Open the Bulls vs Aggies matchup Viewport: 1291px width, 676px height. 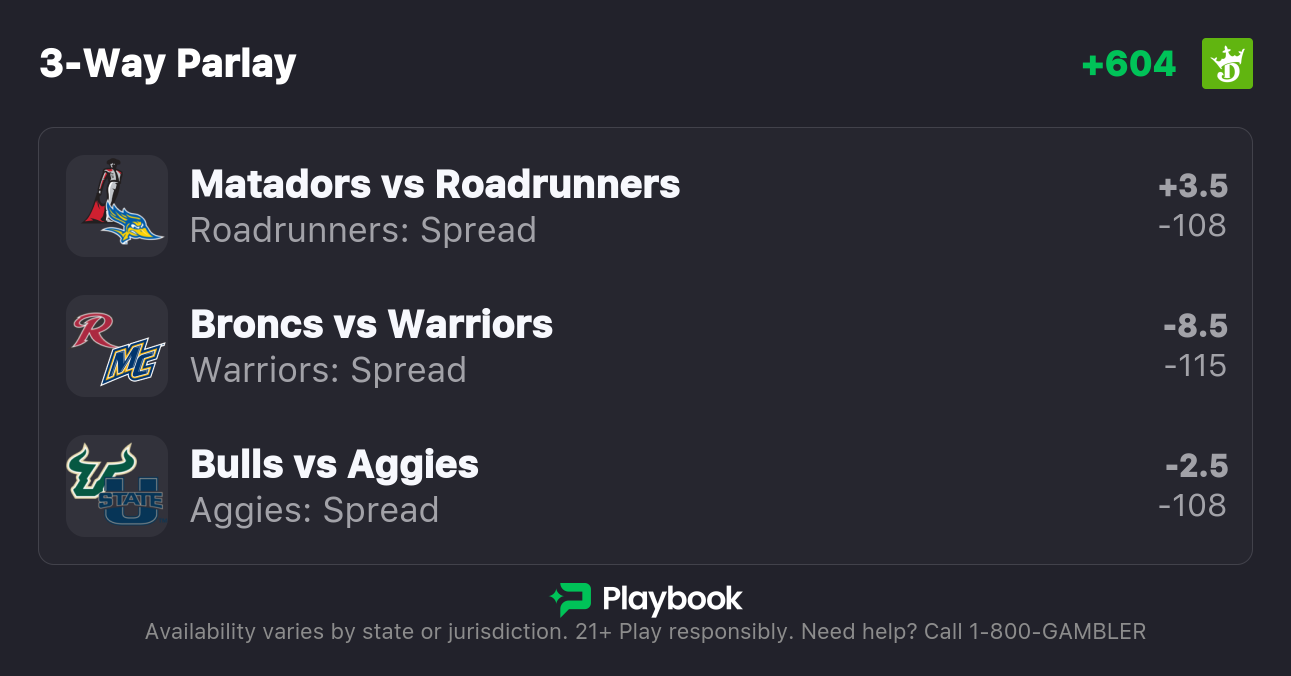coord(334,465)
